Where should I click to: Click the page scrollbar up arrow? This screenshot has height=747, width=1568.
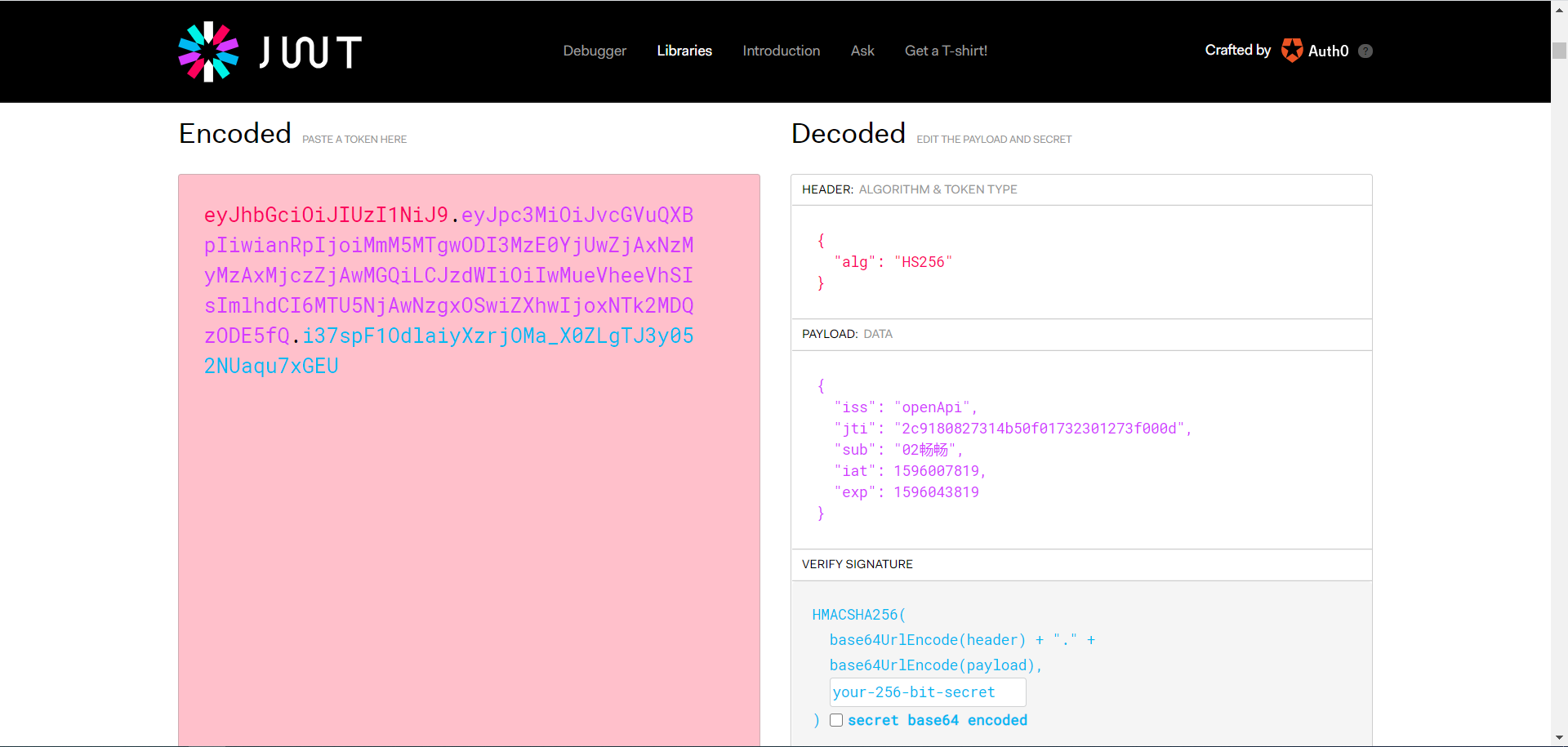(1559, 8)
